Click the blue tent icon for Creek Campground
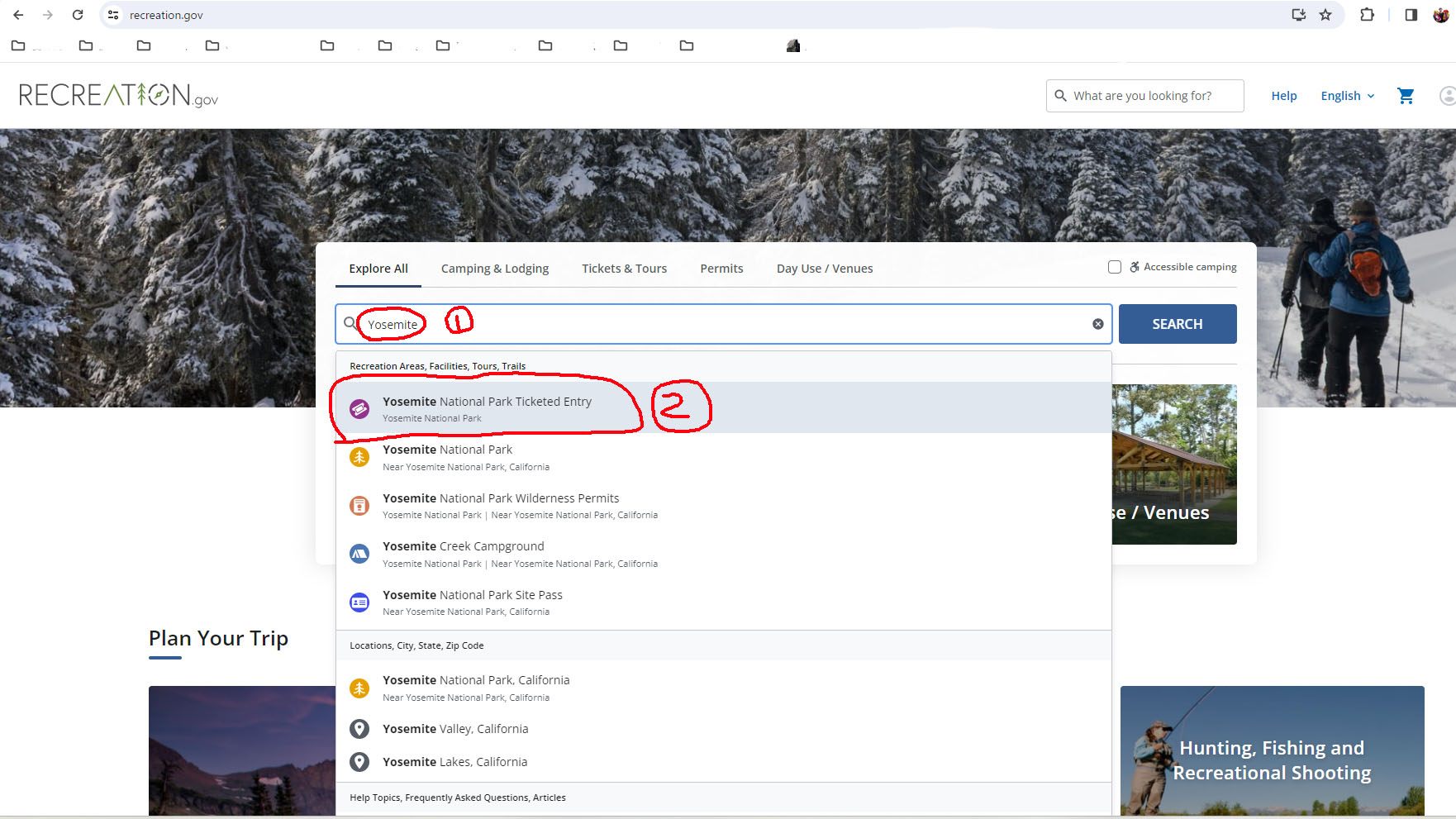1456x819 pixels. point(359,554)
